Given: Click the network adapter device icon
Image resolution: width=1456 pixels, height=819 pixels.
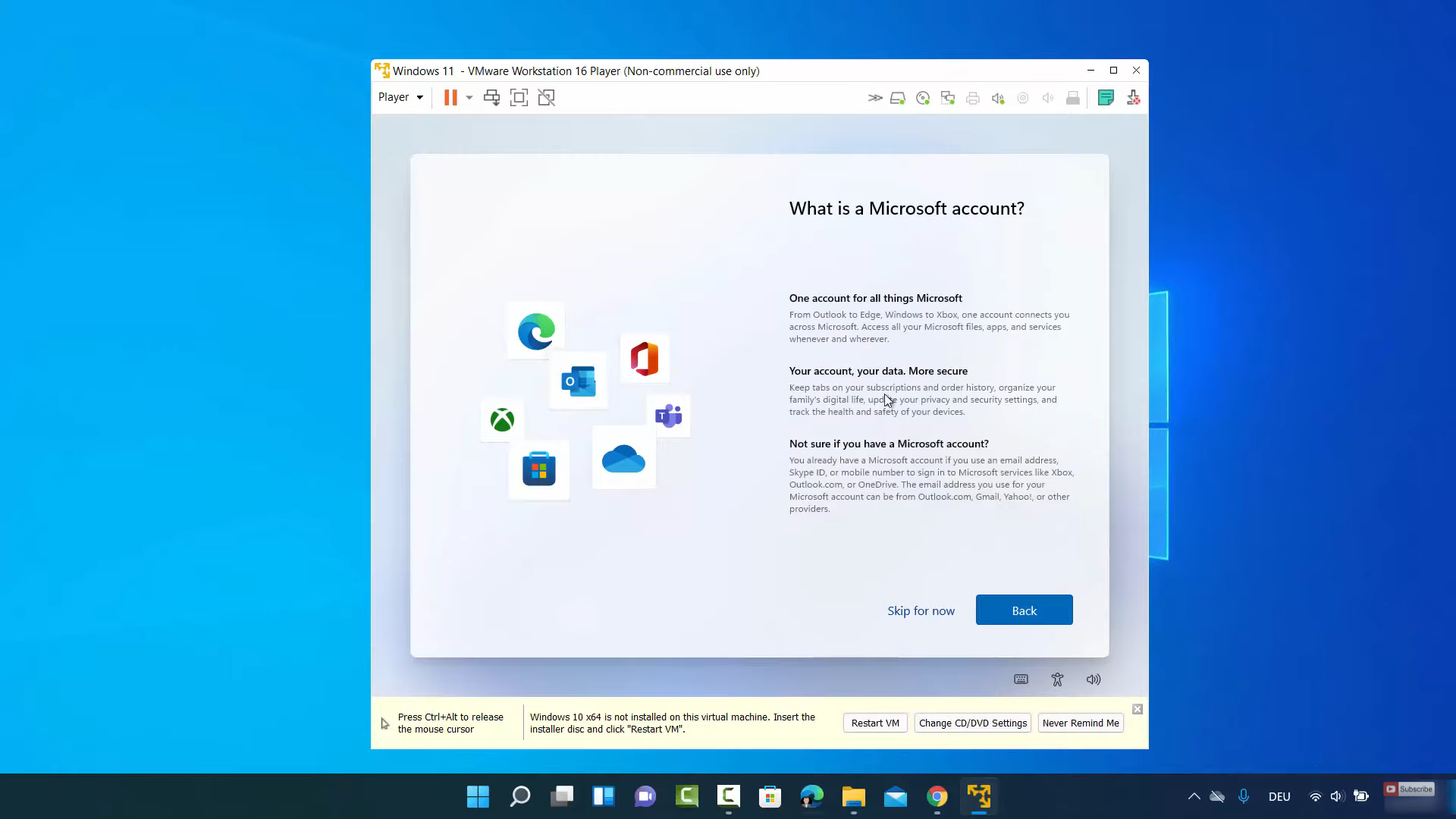Looking at the screenshot, I should (x=948, y=98).
